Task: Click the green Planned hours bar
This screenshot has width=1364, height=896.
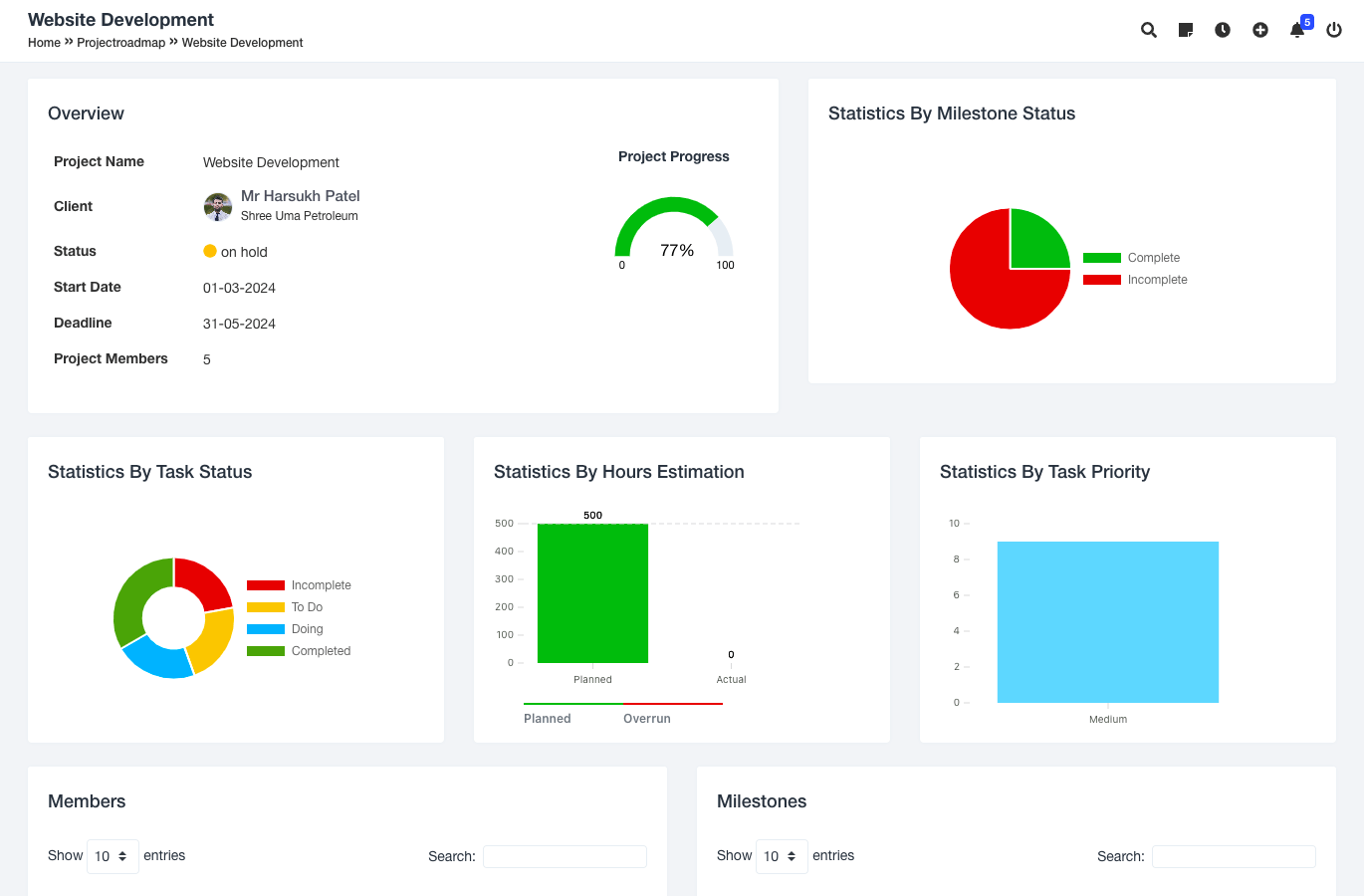Action: [x=592, y=593]
